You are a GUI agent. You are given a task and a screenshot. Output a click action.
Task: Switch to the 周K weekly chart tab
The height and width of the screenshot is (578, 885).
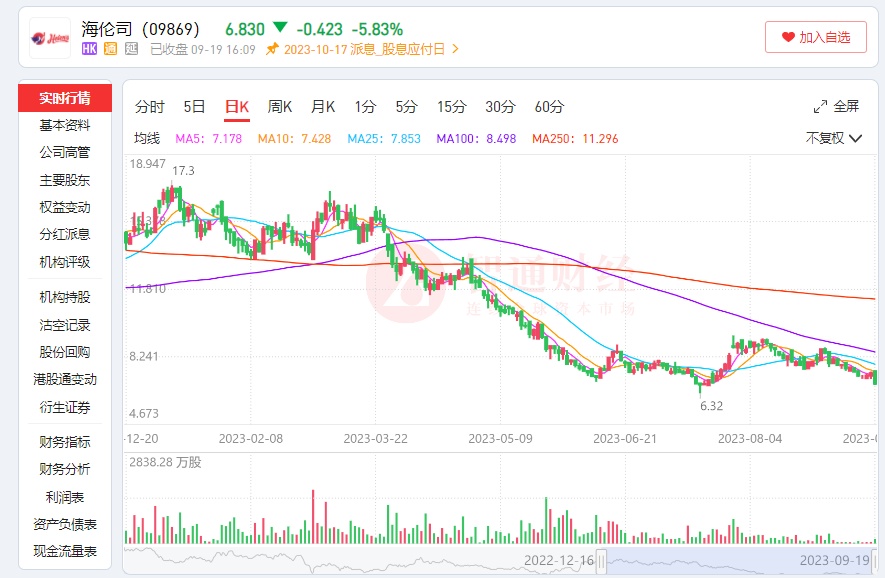(280, 107)
